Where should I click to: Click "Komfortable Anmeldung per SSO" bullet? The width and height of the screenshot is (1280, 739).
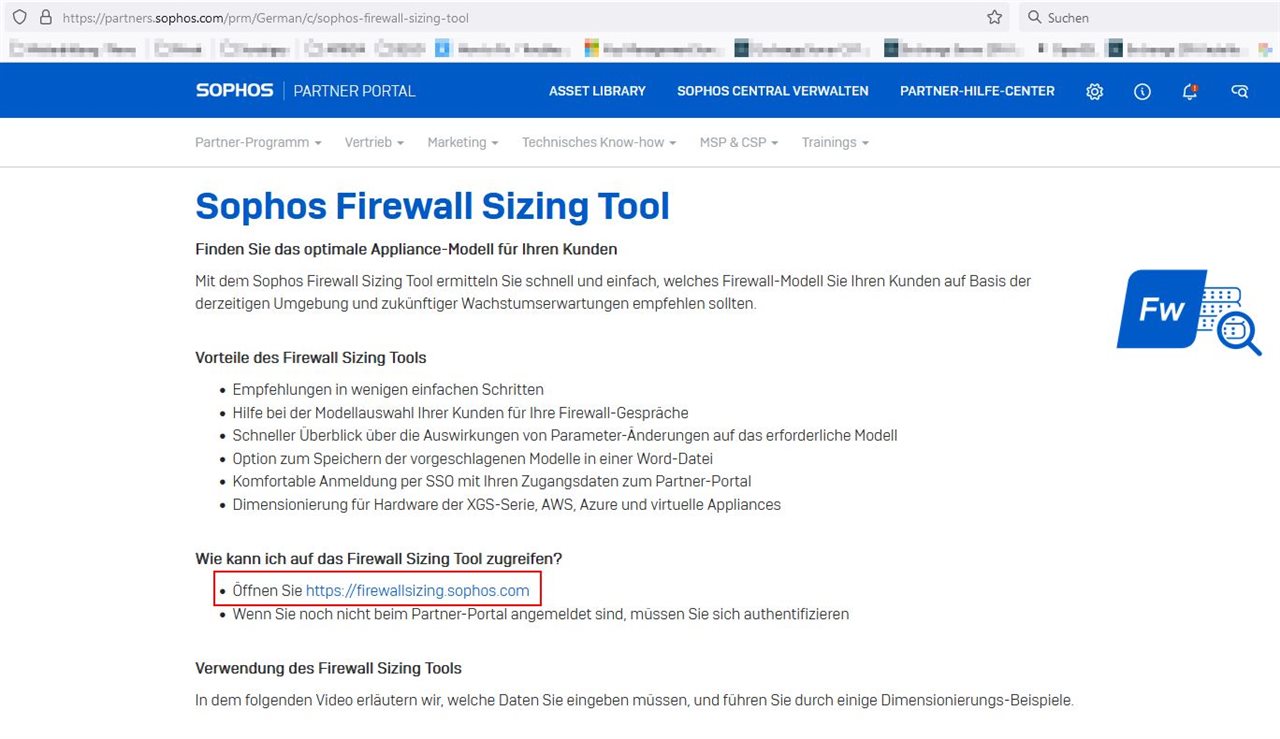(491, 481)
